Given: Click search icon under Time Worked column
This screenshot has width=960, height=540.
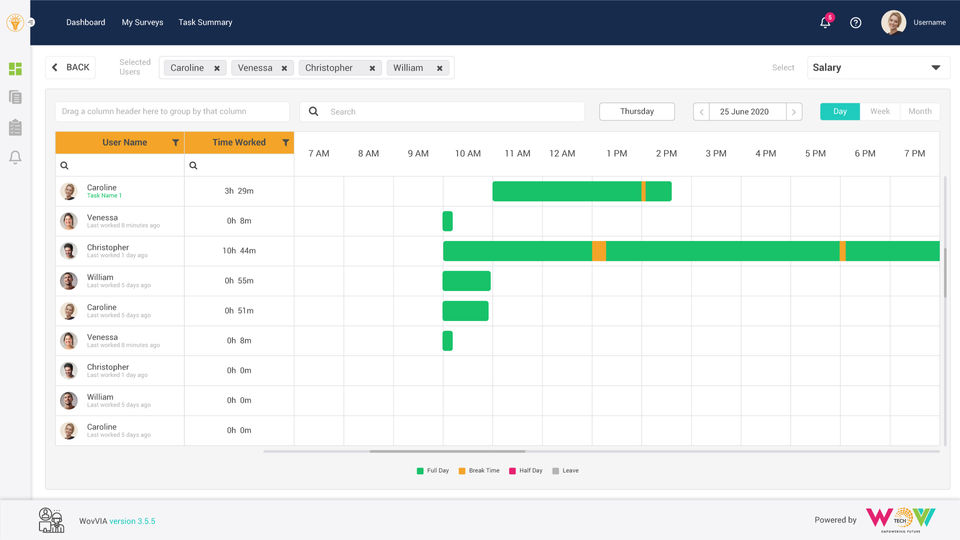Looking at the screenshot, I should tap(193, 165).
